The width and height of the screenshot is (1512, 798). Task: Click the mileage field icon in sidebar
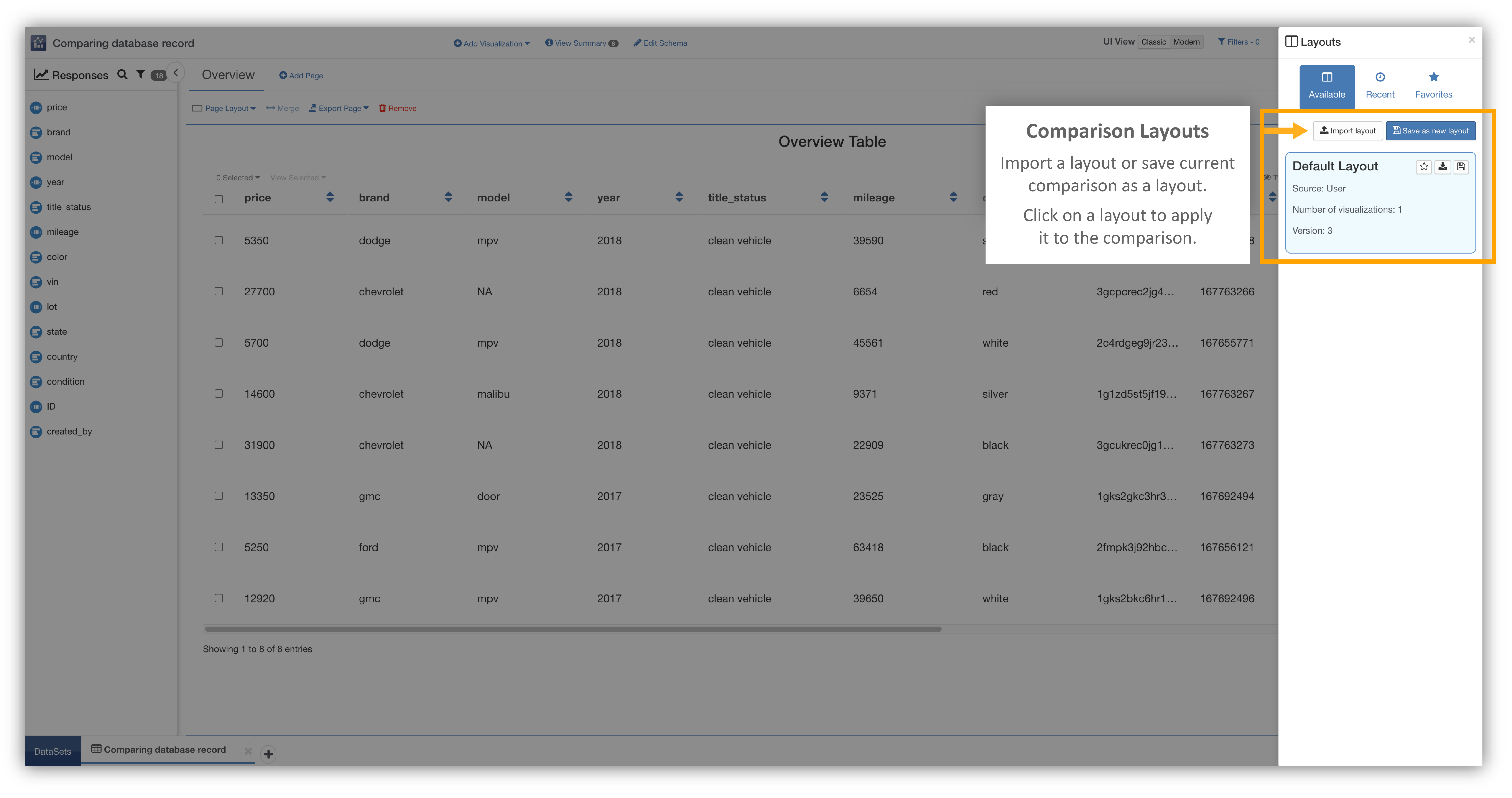coord(36,232)
